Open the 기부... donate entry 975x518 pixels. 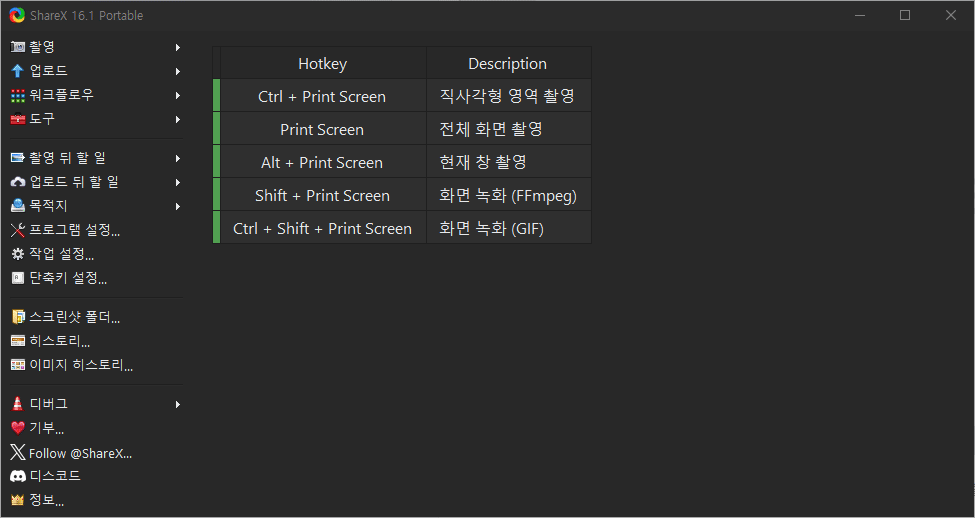[96, 428]
